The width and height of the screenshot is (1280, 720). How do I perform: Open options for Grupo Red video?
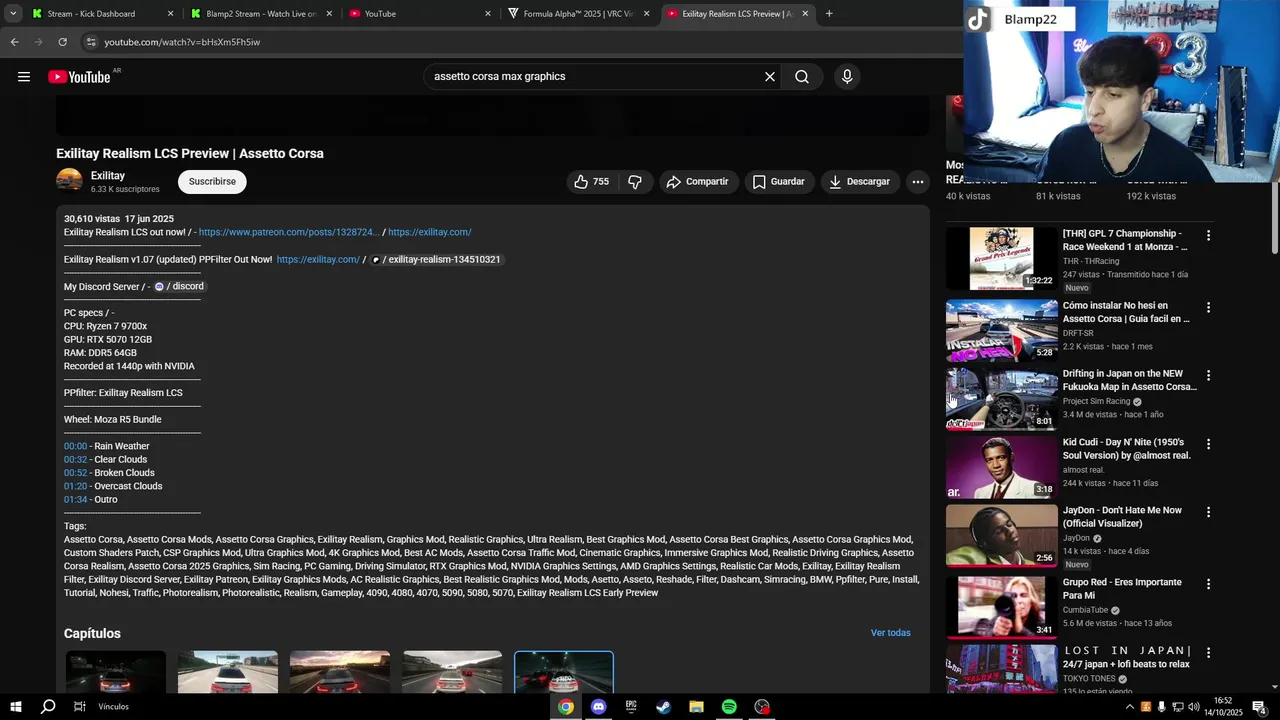pyautogui.click(x=1208, y=584)
